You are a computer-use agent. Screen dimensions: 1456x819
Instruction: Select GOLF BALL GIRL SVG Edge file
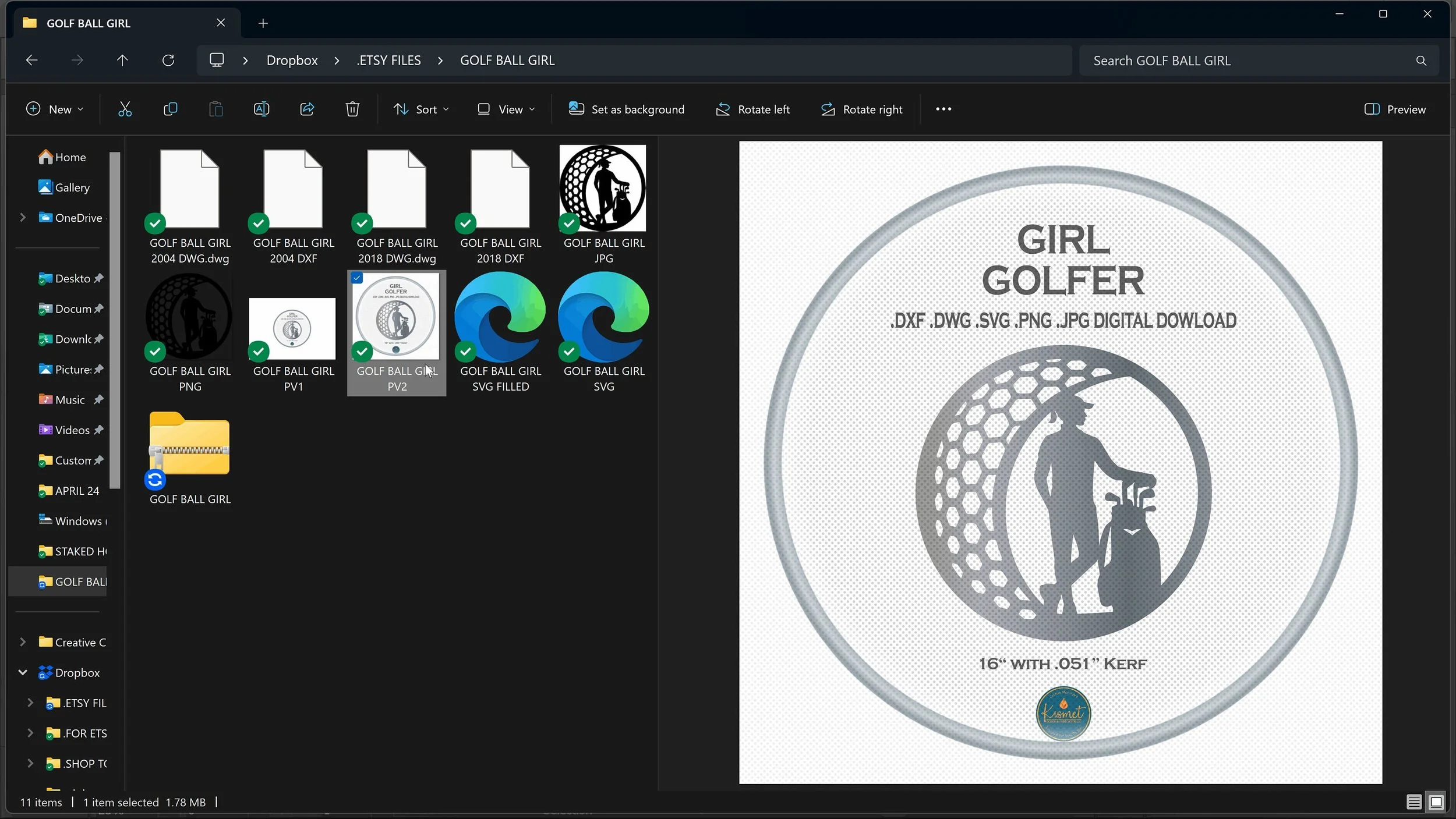[x=604, y=333]
